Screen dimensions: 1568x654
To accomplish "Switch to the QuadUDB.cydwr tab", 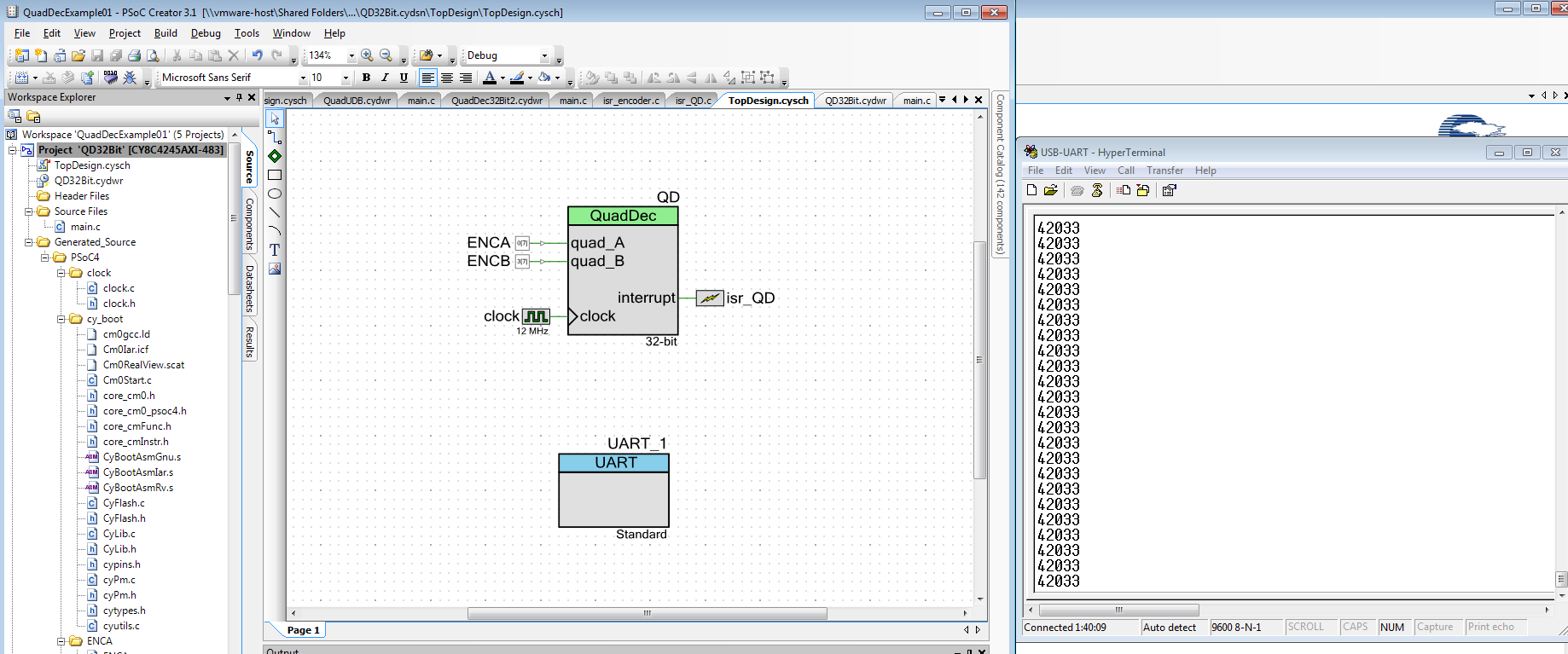I will point(357,101).
